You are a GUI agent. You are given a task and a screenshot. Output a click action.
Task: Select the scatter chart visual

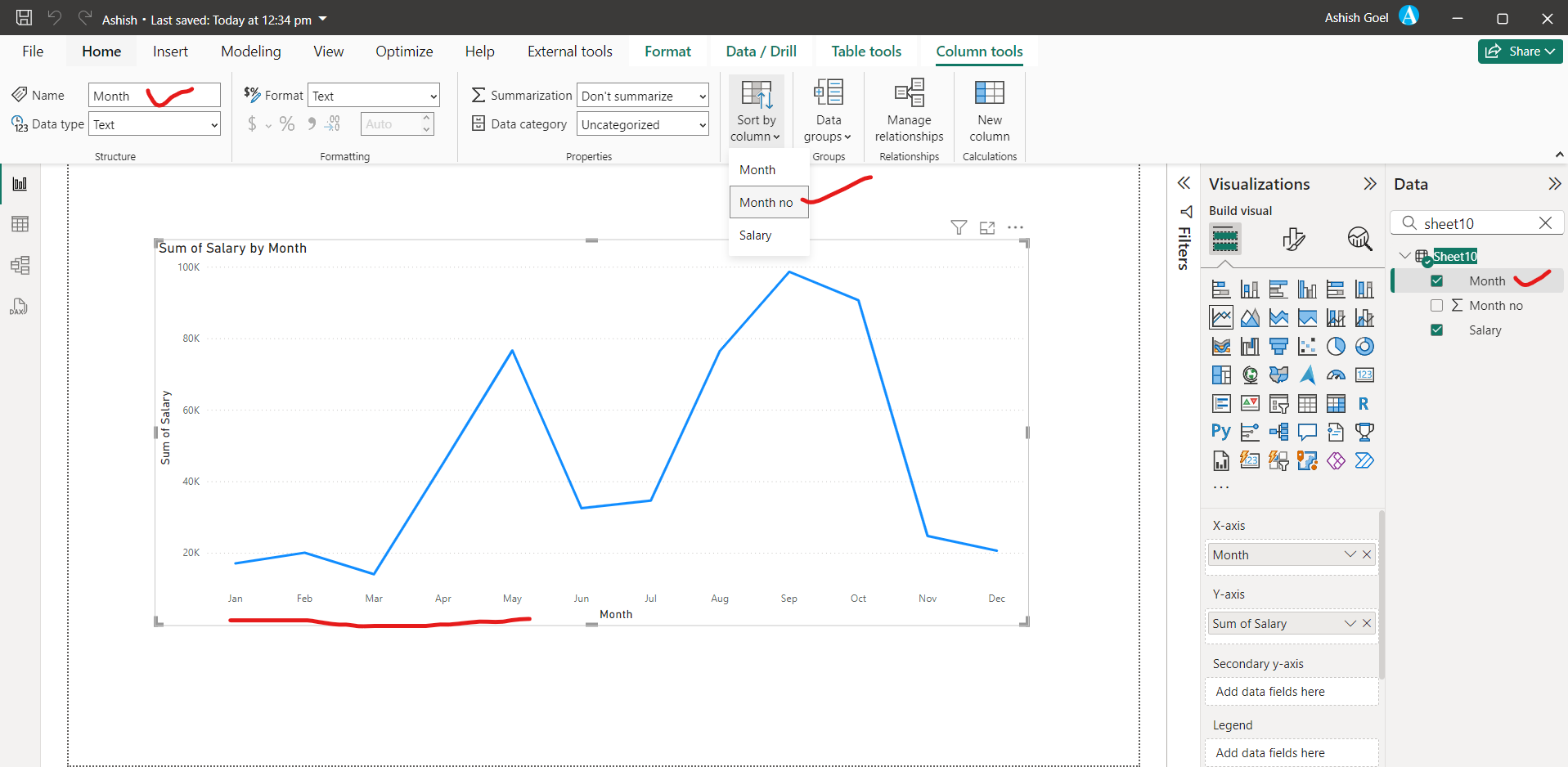(x=1307, y=346)
